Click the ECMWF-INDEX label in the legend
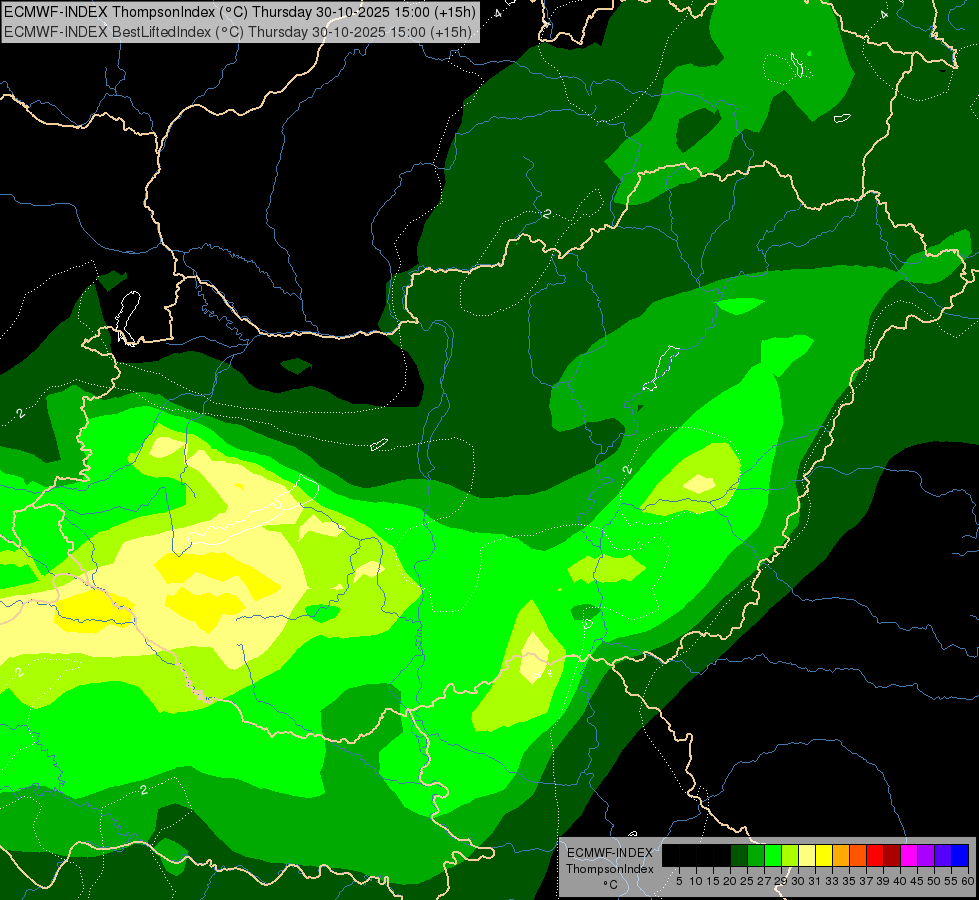Viewport: 979px width, 900px height. (610, 853)
